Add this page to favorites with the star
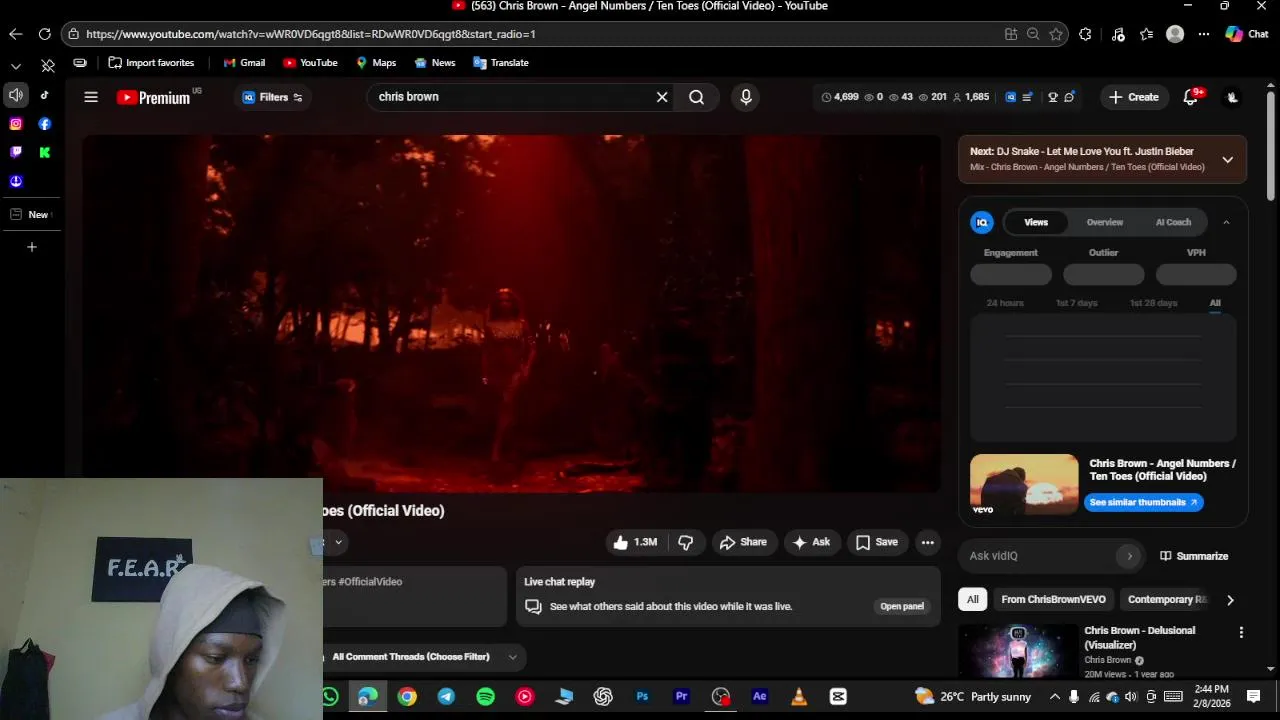Screen dimensions: 1280x720 1056,34
